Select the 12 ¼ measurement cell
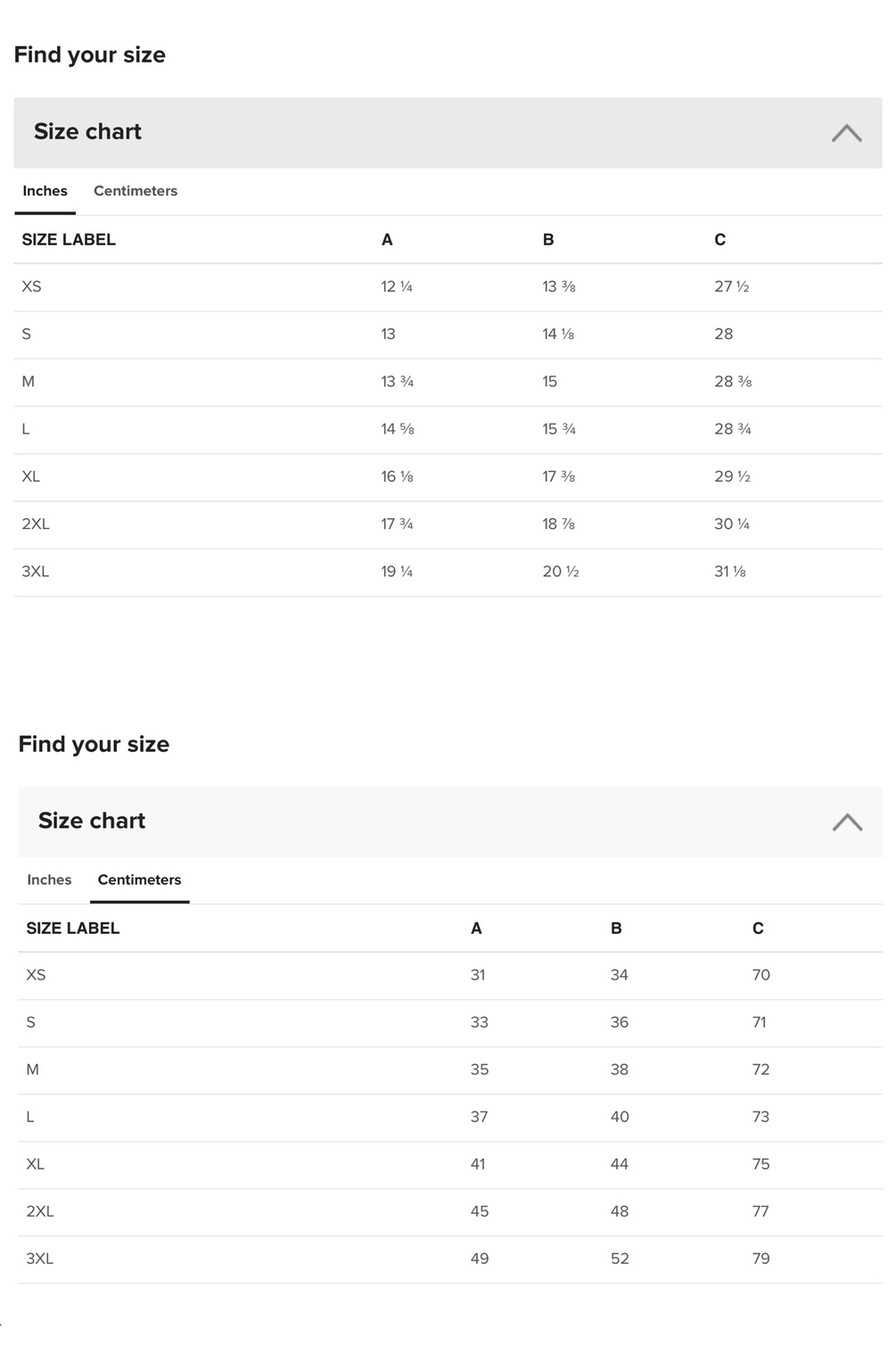This screenshot has height=1363, width=896. tap(396, 286)
